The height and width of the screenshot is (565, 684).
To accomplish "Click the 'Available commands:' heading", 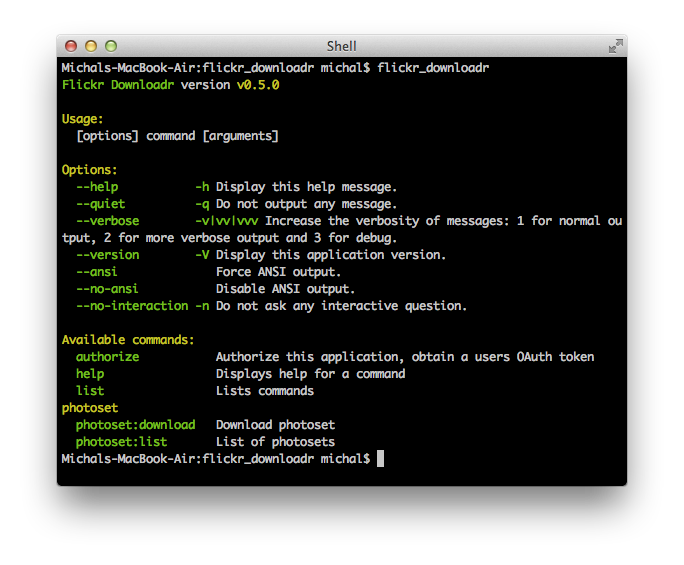I will tap(128, 340).
